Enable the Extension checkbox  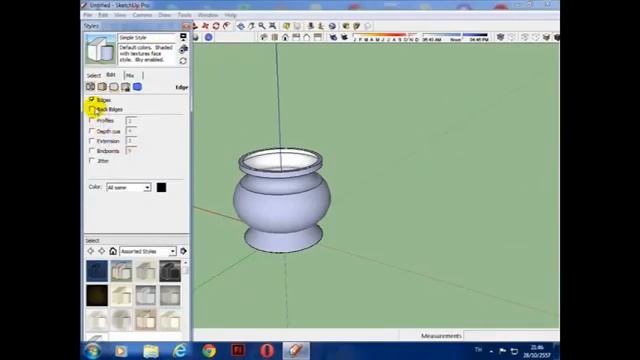[92, 141]
